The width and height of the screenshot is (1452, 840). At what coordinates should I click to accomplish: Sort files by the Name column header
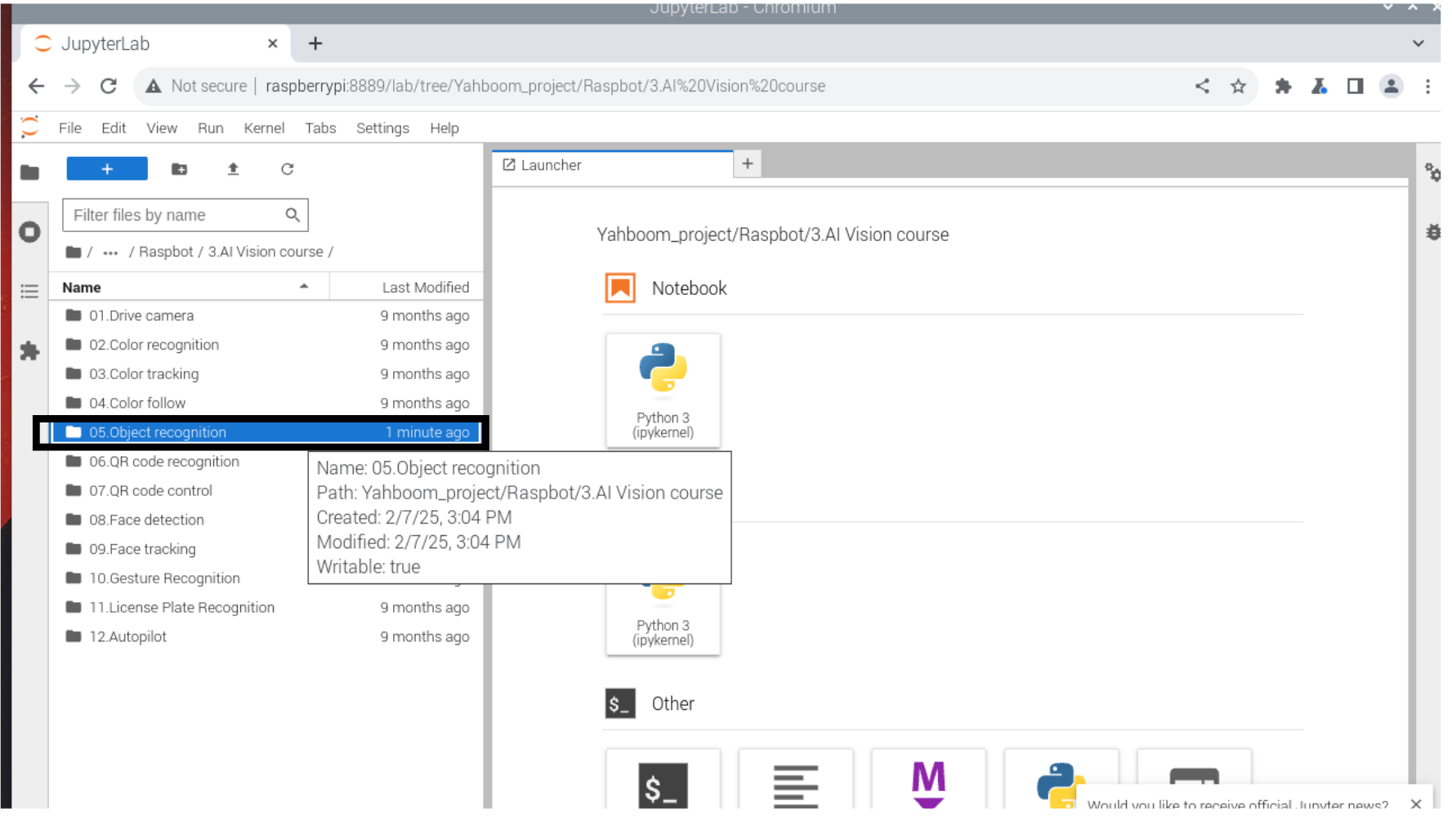tap(82, 288)
